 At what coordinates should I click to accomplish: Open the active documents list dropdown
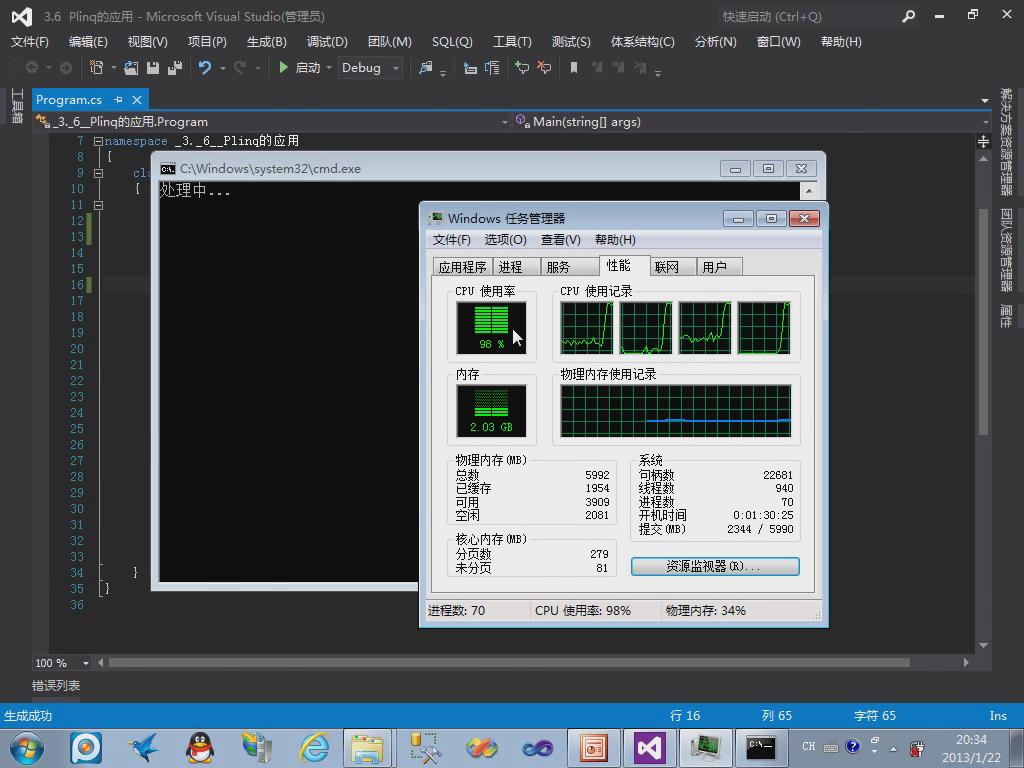point(984,101)
